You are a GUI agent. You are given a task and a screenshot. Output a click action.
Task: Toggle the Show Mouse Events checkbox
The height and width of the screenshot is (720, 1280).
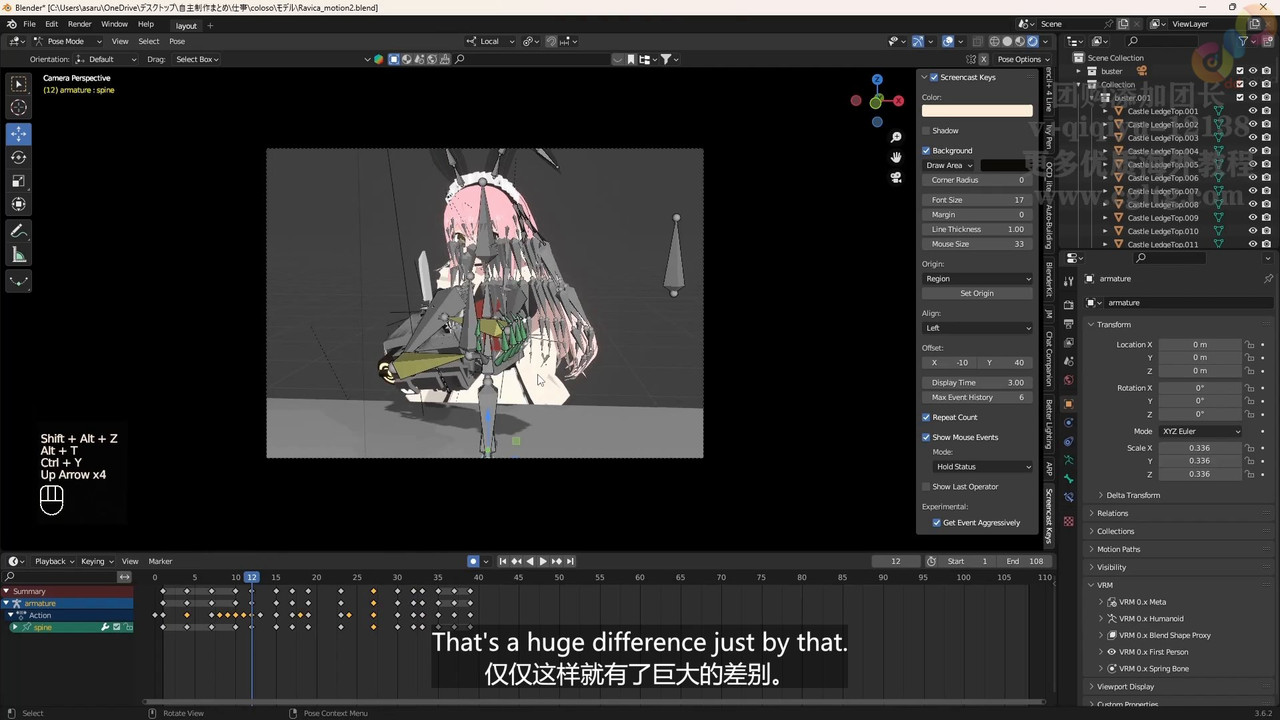coord(926,437)
